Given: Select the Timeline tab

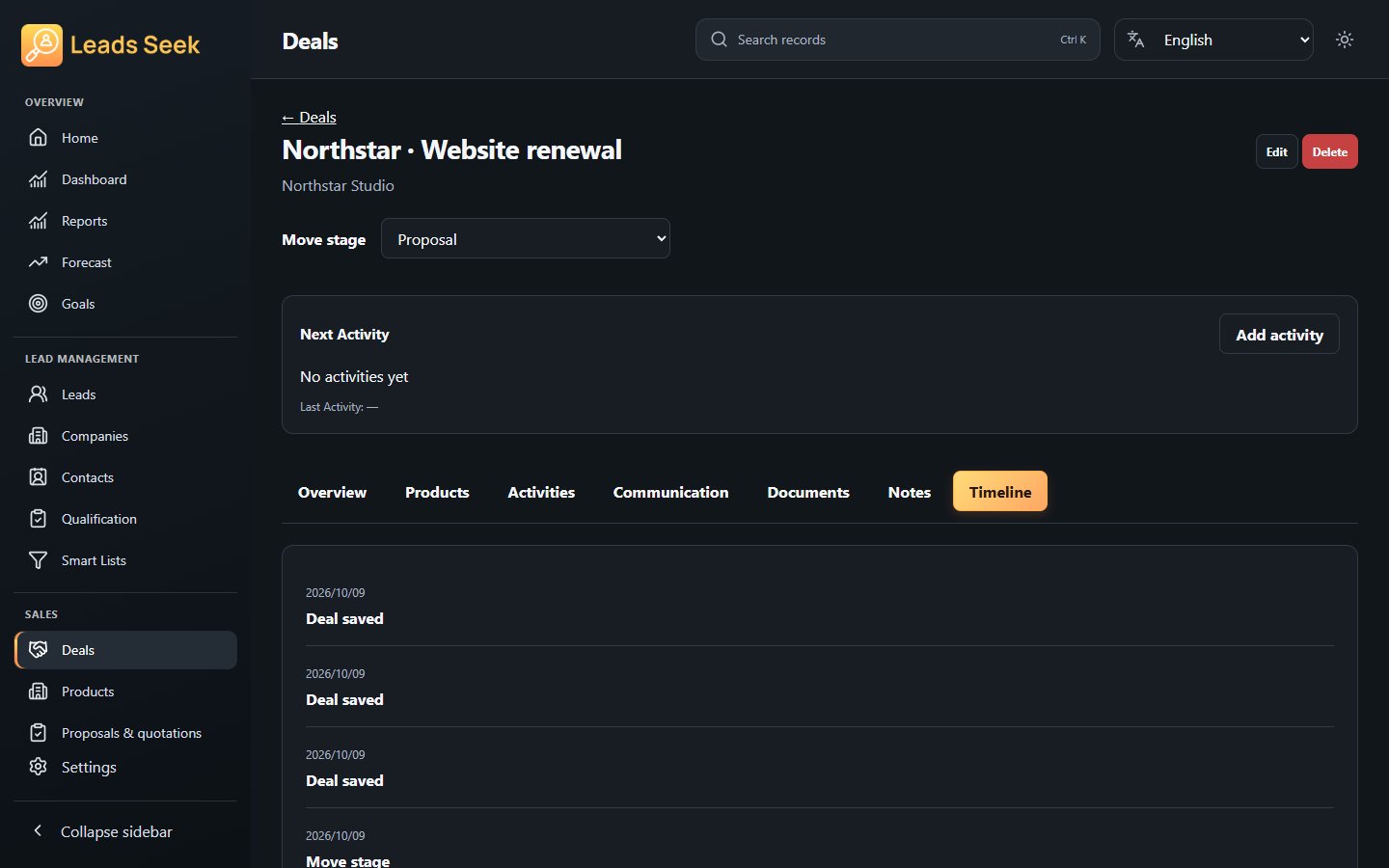Looking at the screenshot, I should click(x=1000, y=492).
